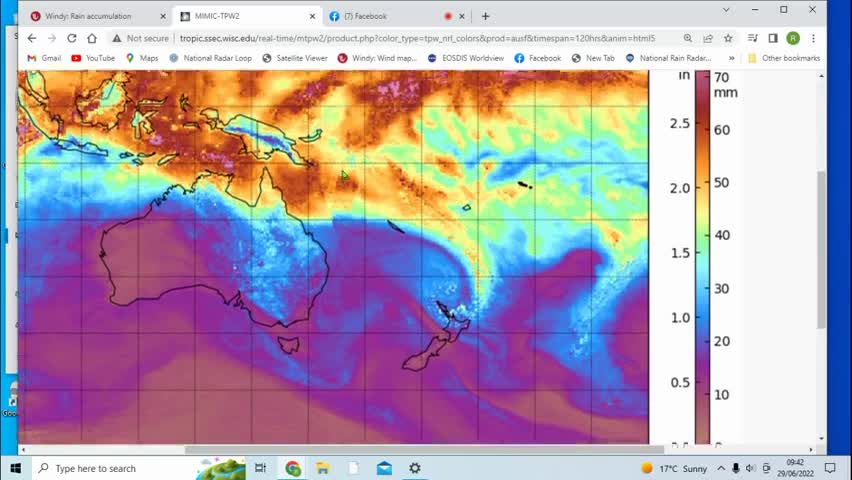The height and width of the screenshot is (480, 852).
Task: Open the blank document taskbar icon
Action: click(353, 468)
